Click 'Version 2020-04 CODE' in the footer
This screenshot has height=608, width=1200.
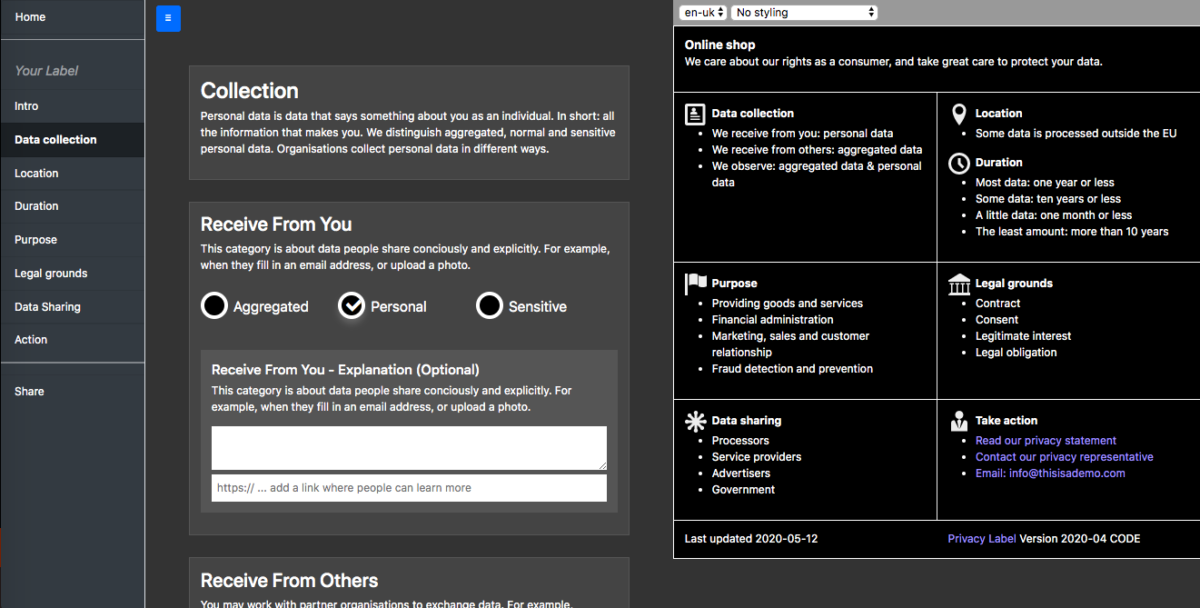1080,539
